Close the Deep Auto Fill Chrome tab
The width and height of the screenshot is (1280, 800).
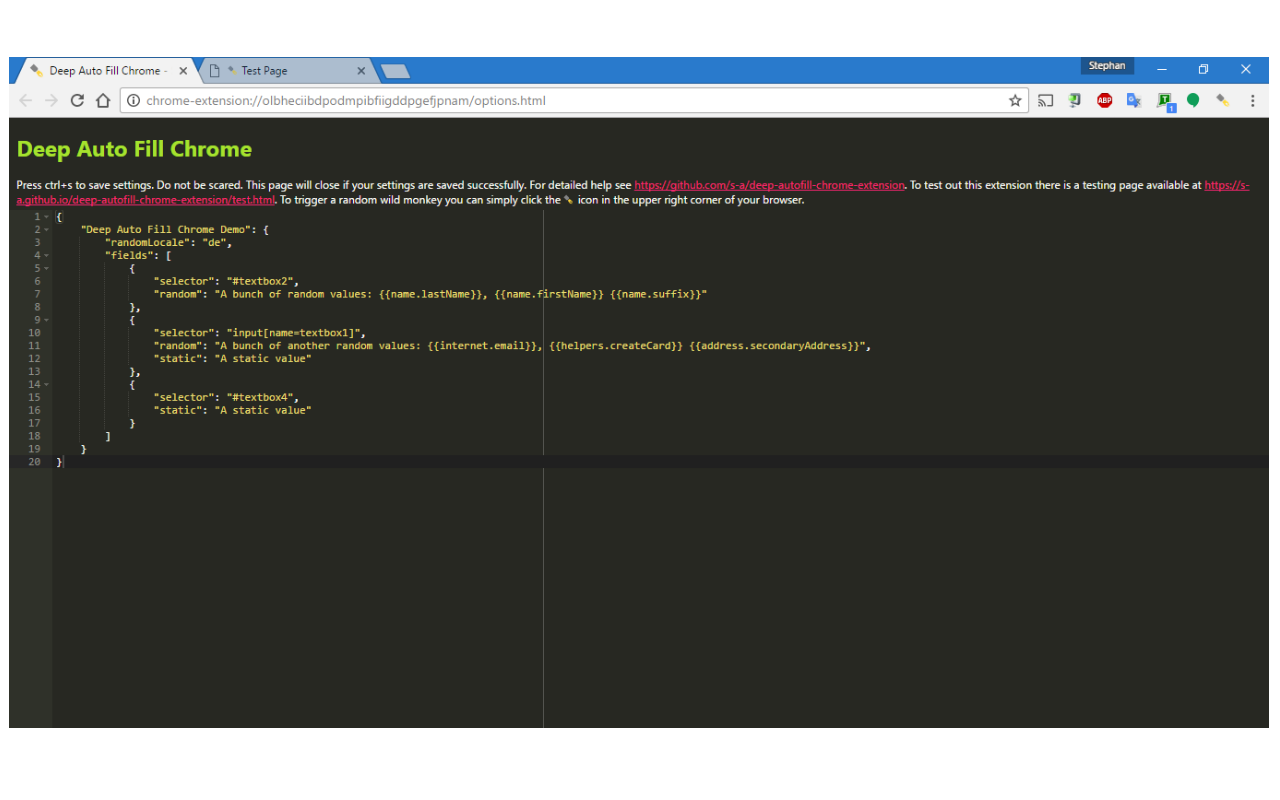(x=183, y=71)
